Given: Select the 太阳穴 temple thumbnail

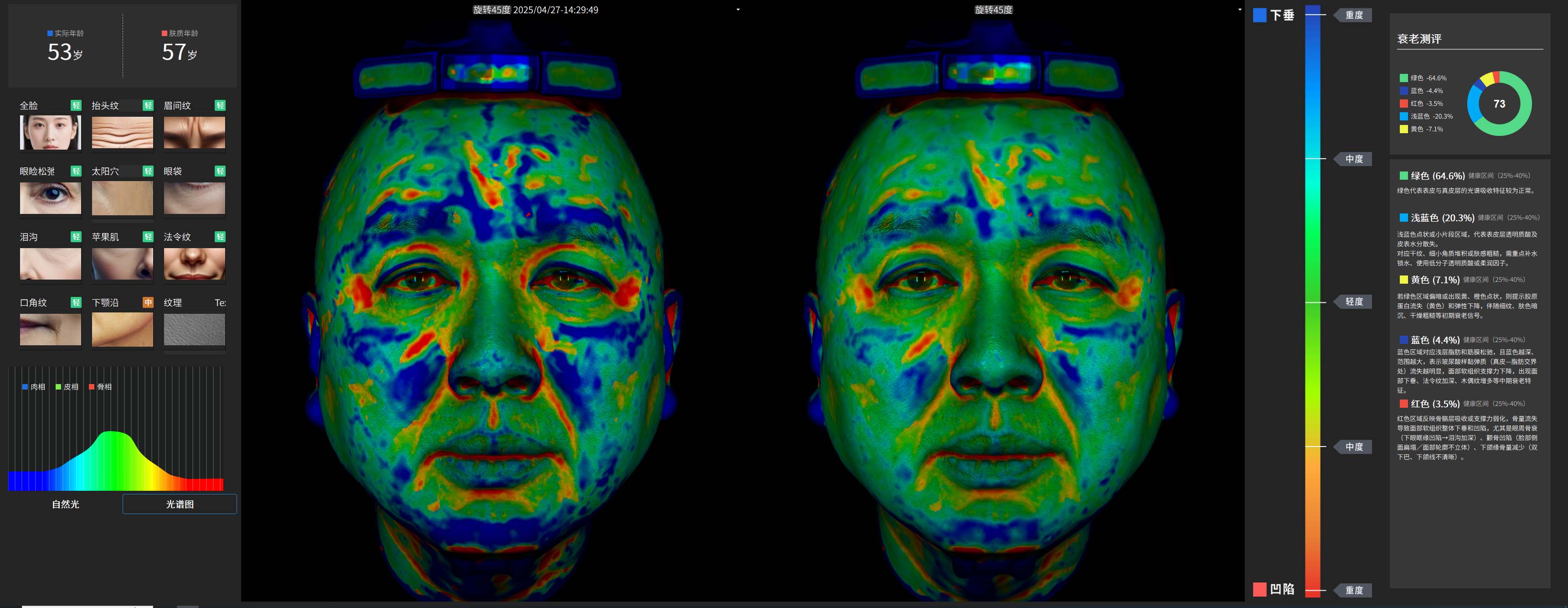Looking at the screenshot, I should click(122, 198).
